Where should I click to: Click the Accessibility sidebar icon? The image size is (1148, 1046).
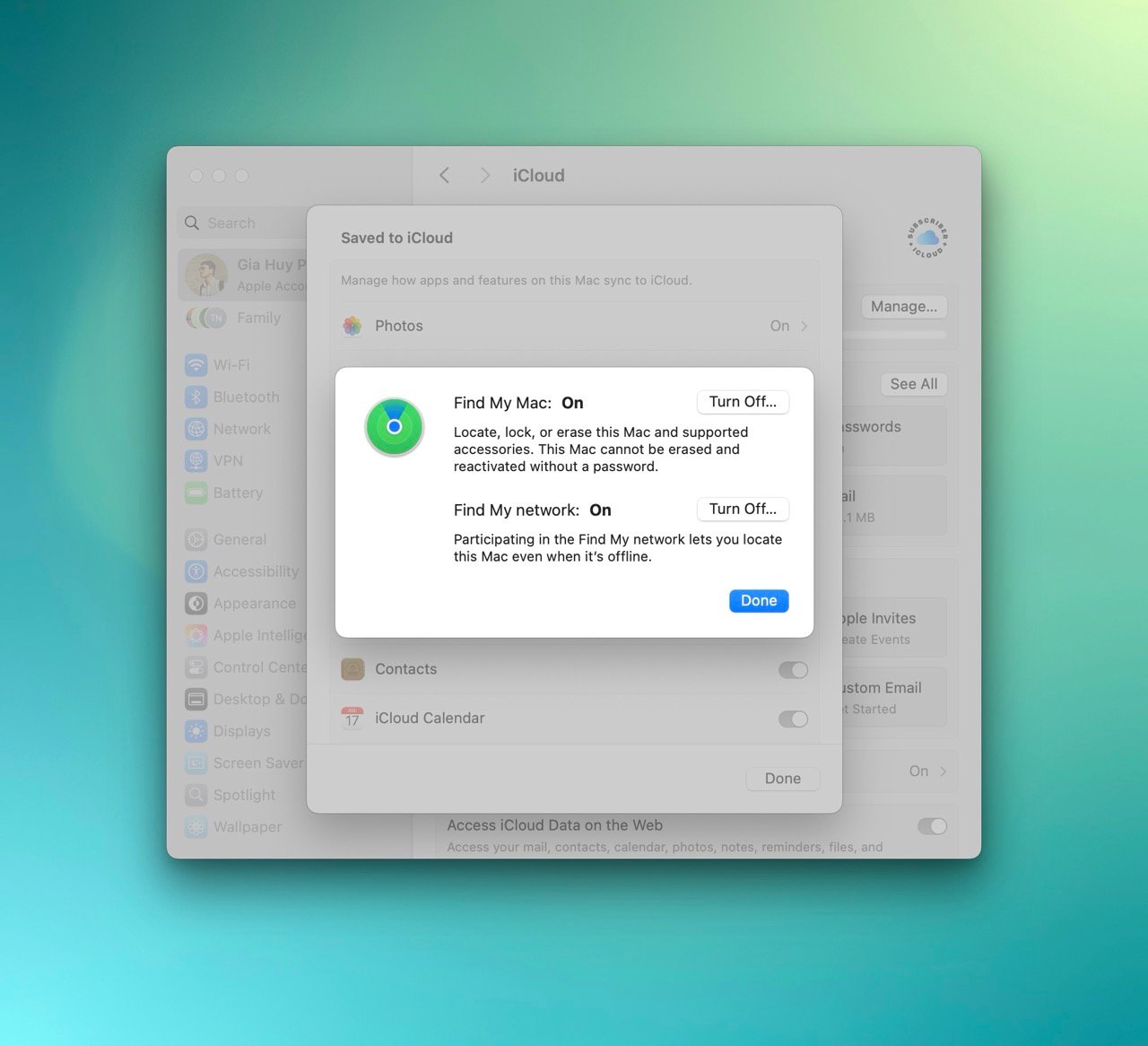[x=196, y=571]
